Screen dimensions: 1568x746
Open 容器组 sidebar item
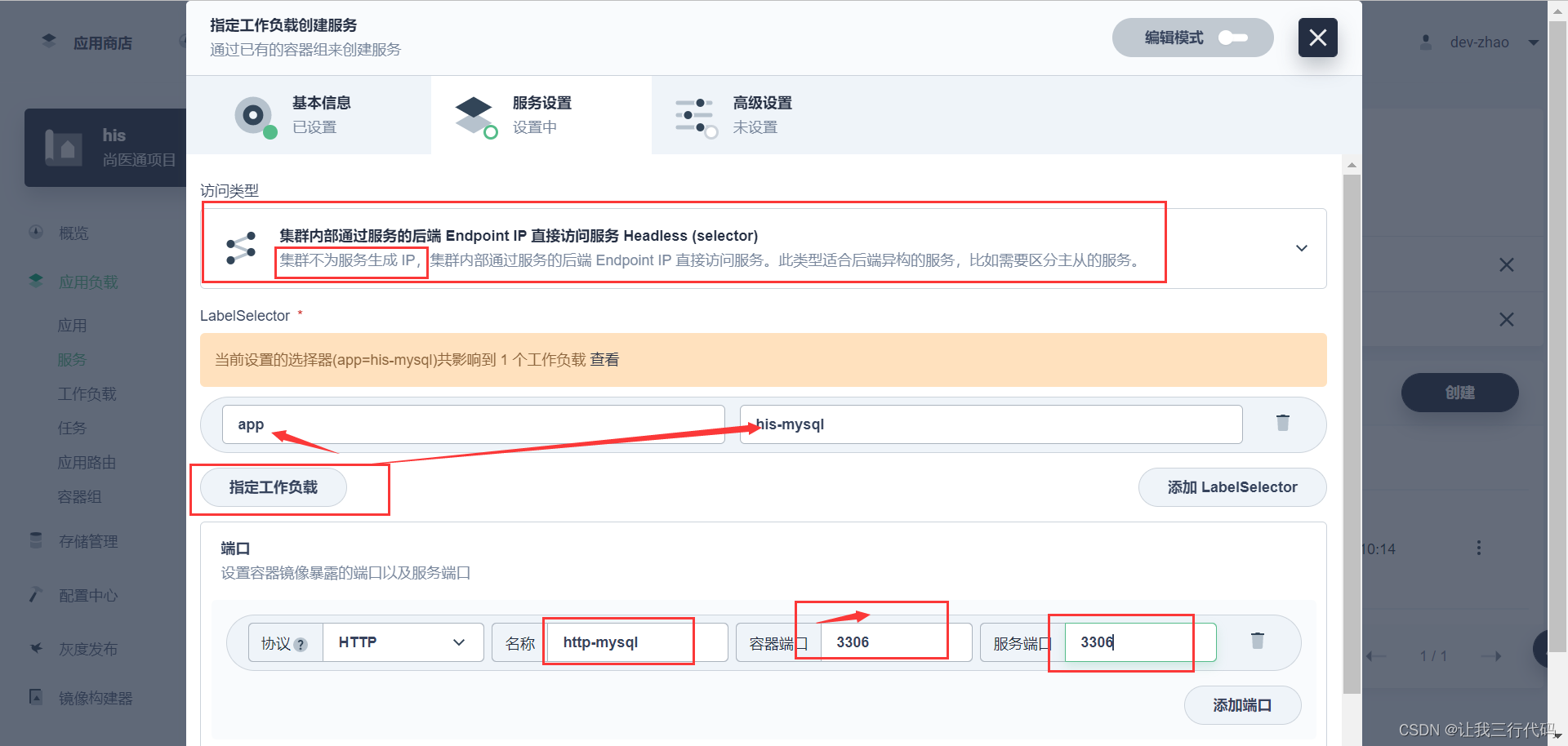pos(79,497)
